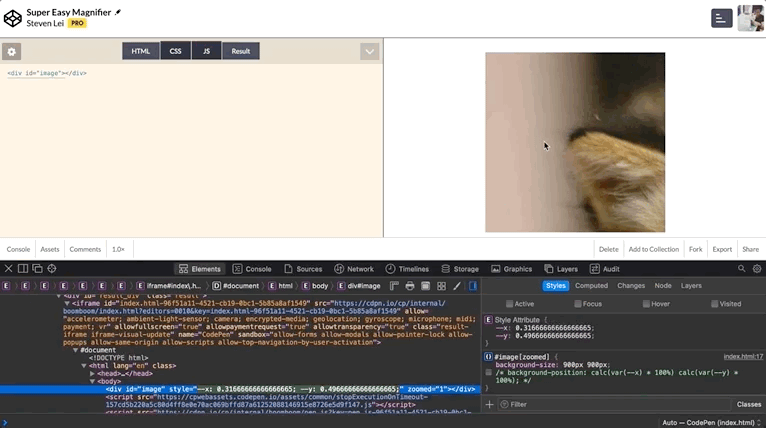
Task: Add new style rule with plus icon
Action: click(x=489, y=404)
